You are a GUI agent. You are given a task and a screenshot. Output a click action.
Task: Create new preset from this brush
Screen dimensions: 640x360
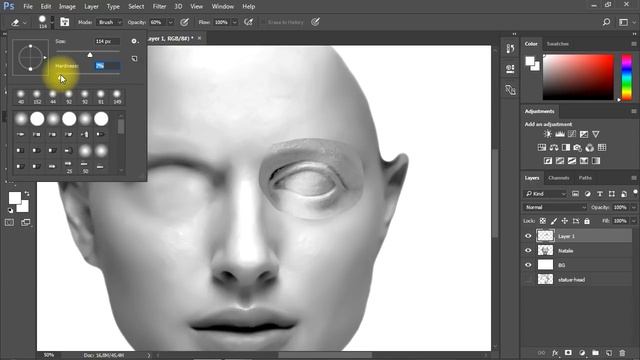pyautogui.click(x=134, y=59)
